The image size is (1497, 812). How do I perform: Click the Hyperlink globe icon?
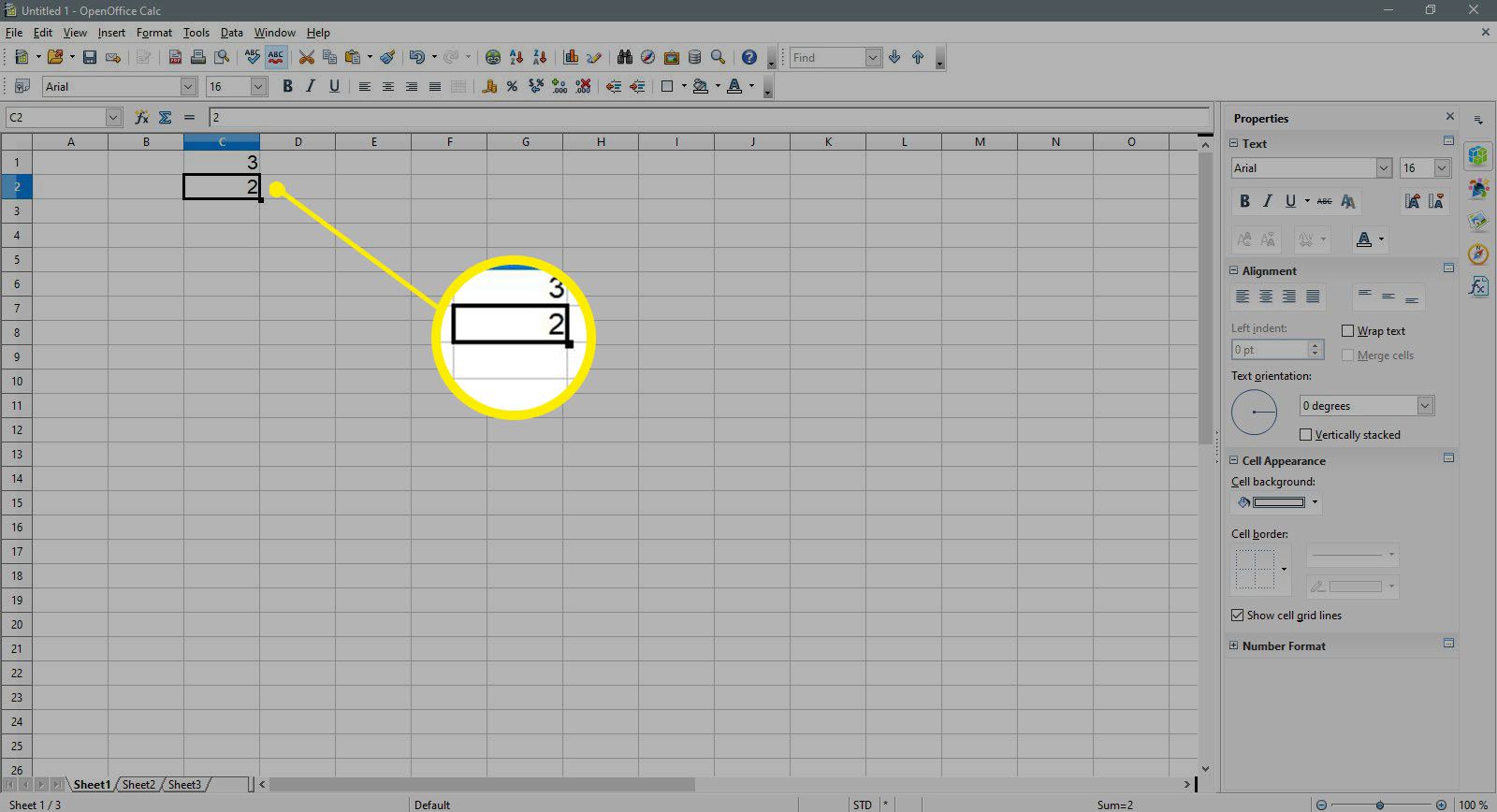coord(493,57)
